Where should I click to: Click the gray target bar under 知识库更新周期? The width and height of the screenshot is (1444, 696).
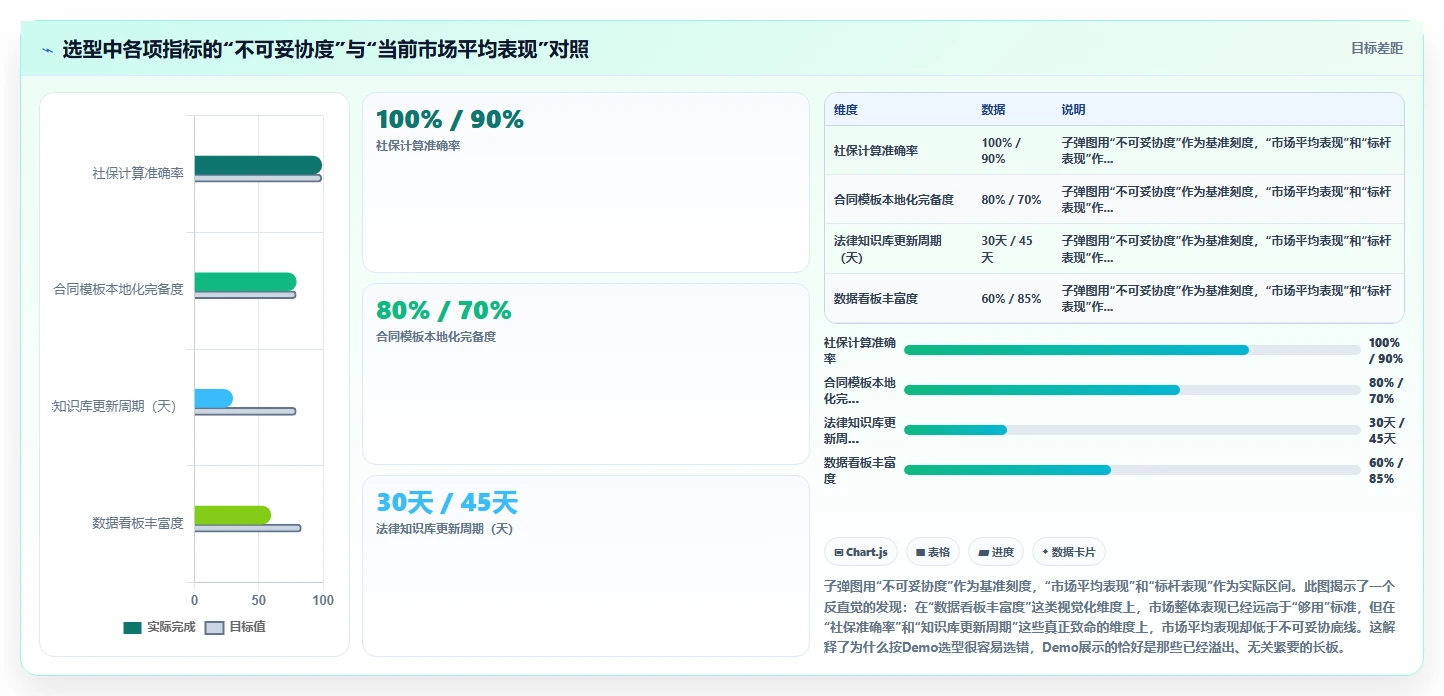pos(245,411)
